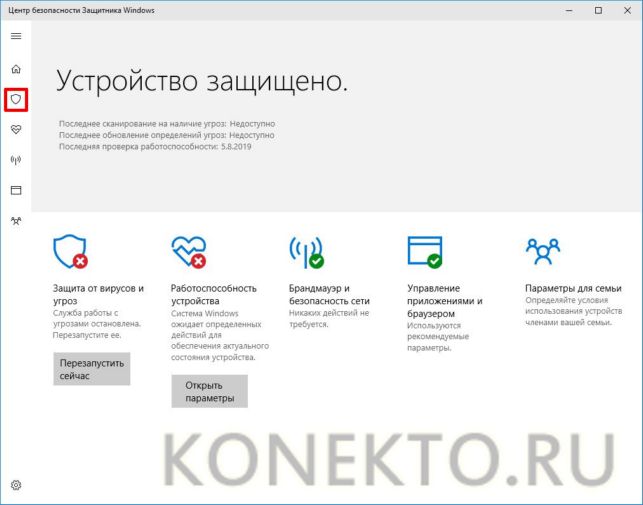
Task: Click large browser window icon with check
Action: [425, 252]
